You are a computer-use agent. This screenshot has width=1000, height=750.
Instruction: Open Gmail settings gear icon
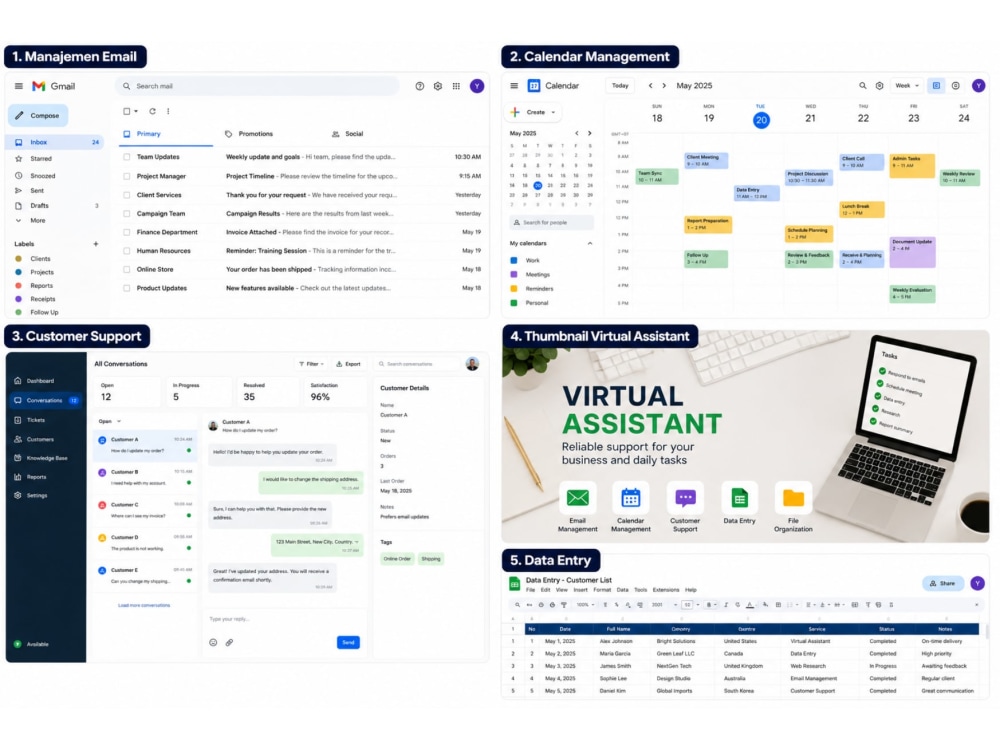tap(438, 86)
